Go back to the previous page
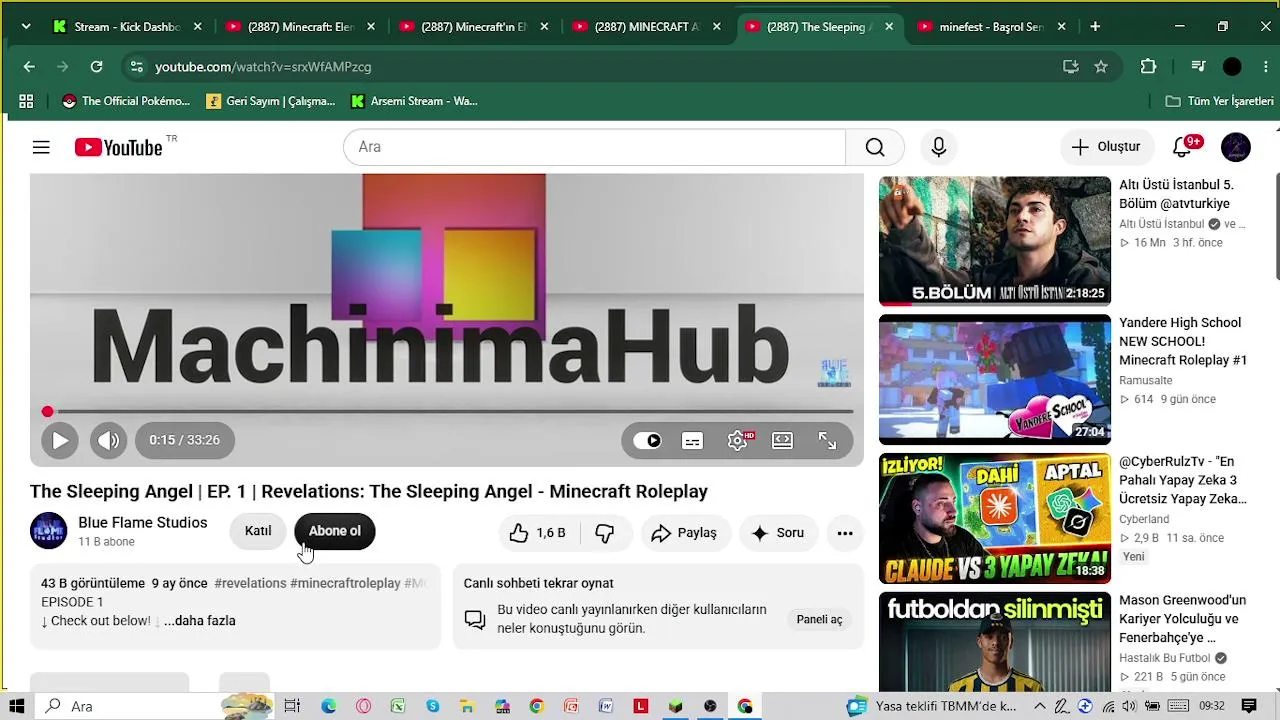Image resolution: width=1280 pixels, height=720 pixels. tap(29, 67)
